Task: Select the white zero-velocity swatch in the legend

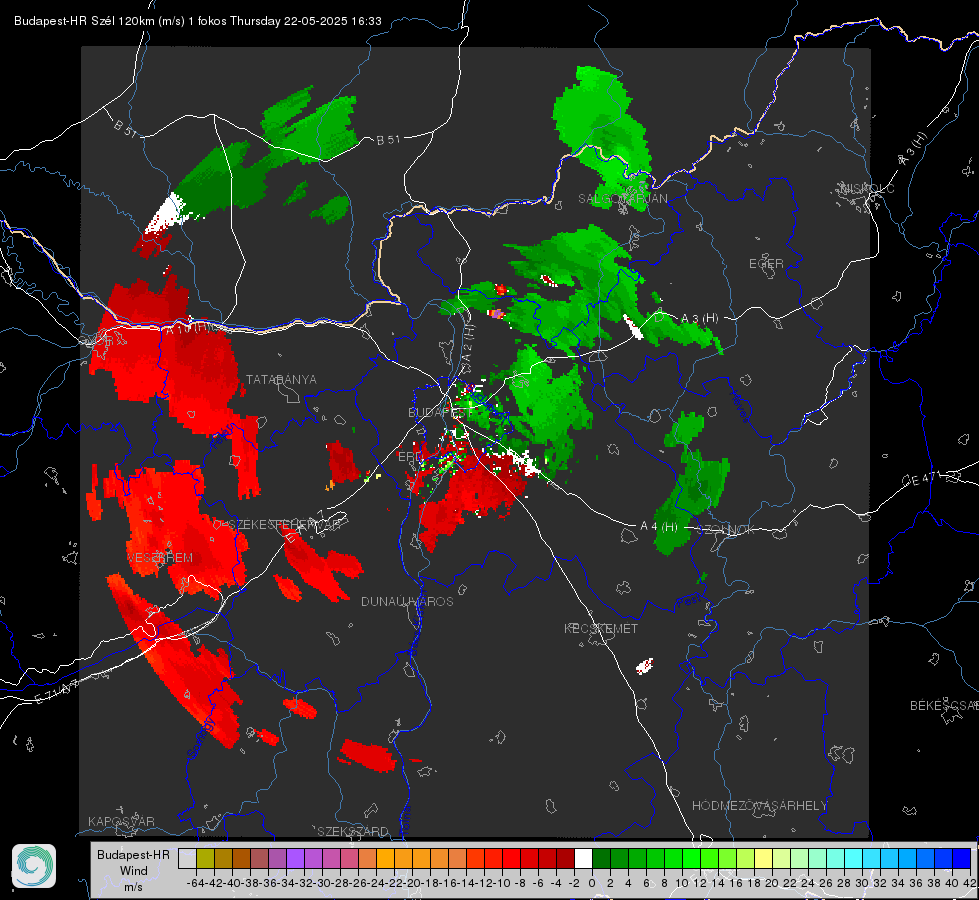Action: click(583, 858)
